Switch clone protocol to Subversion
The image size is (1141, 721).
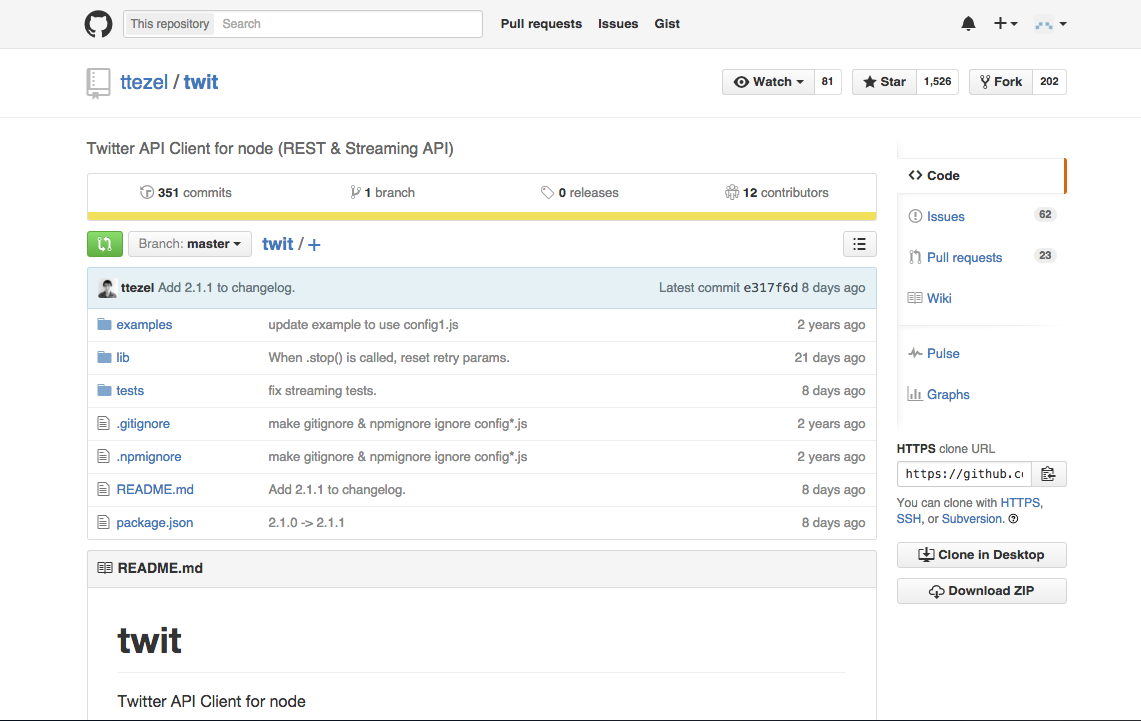pyautogui.click(x=971, y=519)
